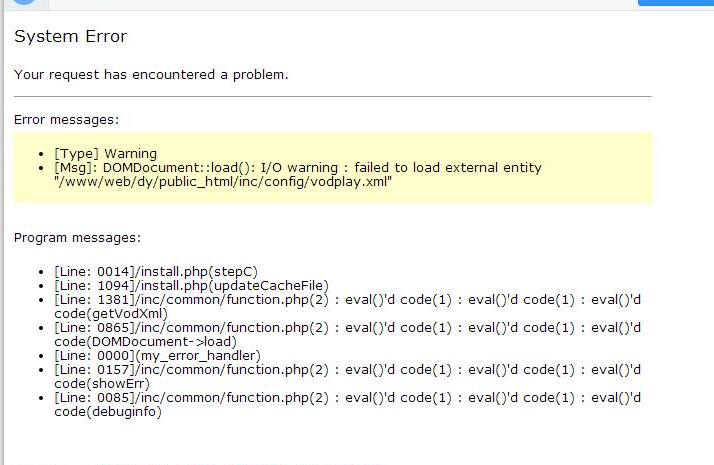Click the "System Error" heading

70,37
